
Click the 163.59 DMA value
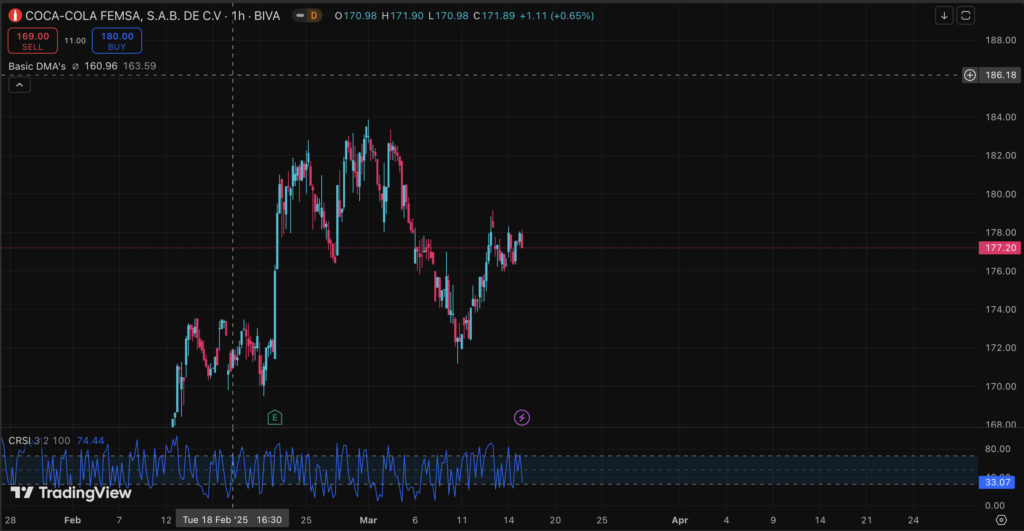pyautogui.click(x=139, y=66)
